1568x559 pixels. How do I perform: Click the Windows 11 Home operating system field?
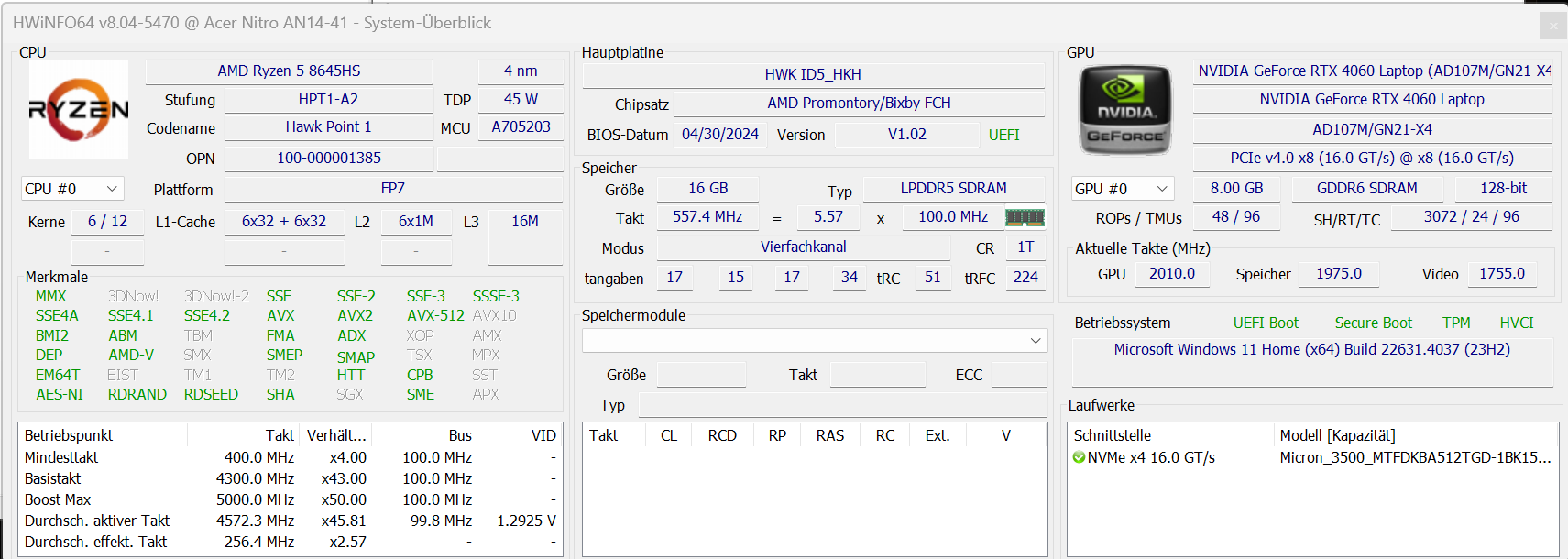(x=1311, y=349)
